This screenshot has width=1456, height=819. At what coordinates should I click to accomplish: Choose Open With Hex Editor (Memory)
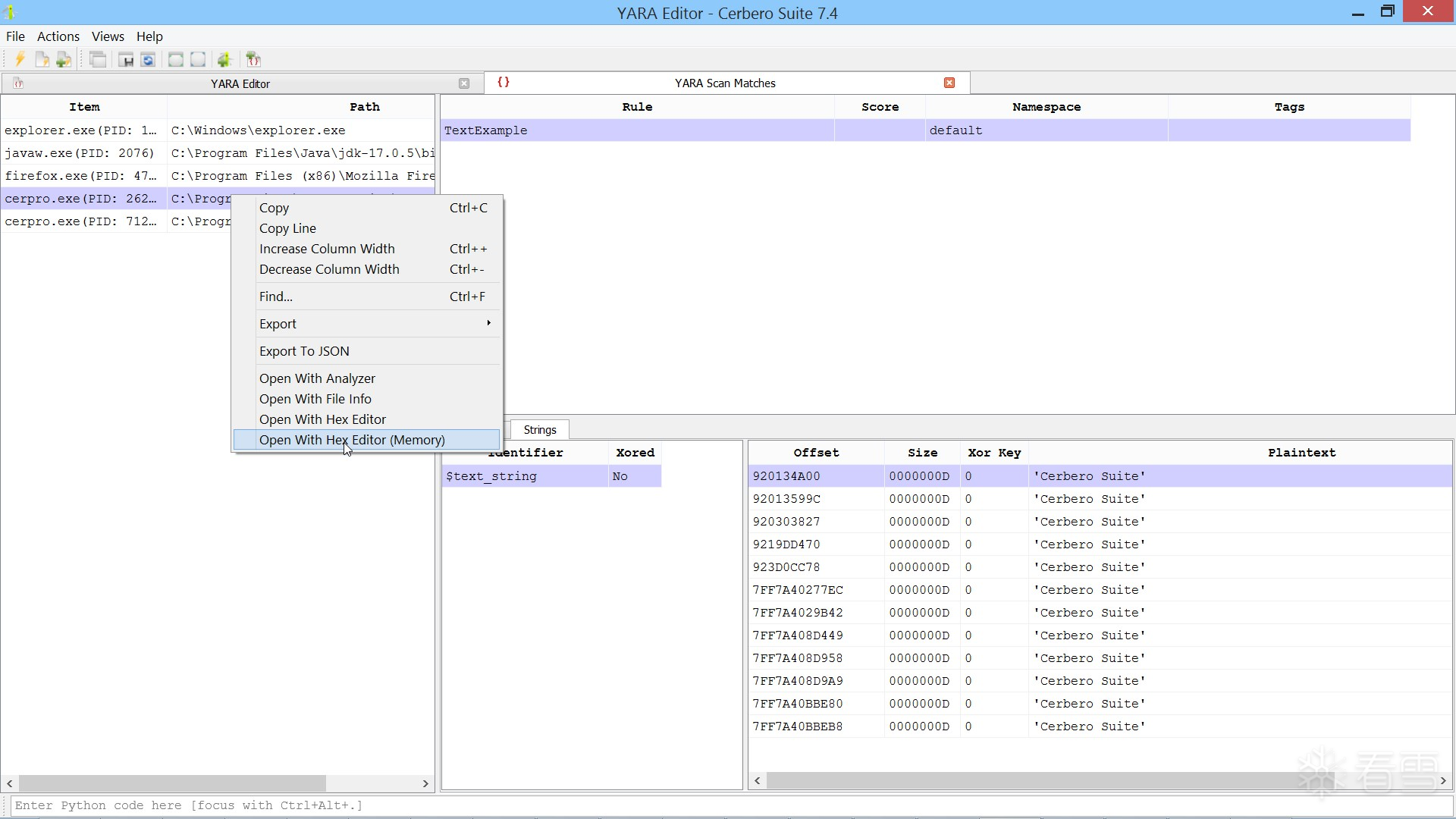(x=352, y=440)
